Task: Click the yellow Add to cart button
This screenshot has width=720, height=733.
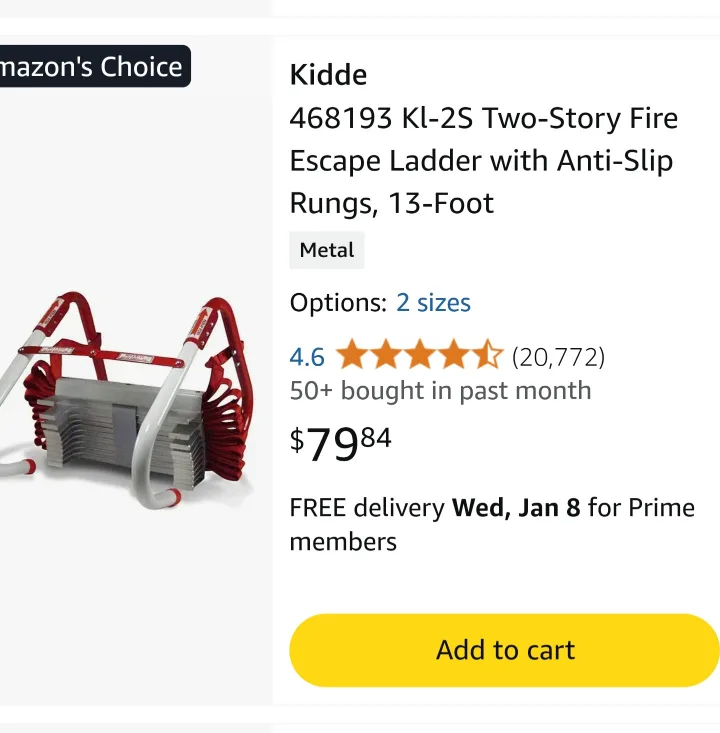Action: [x=505, y=650]
